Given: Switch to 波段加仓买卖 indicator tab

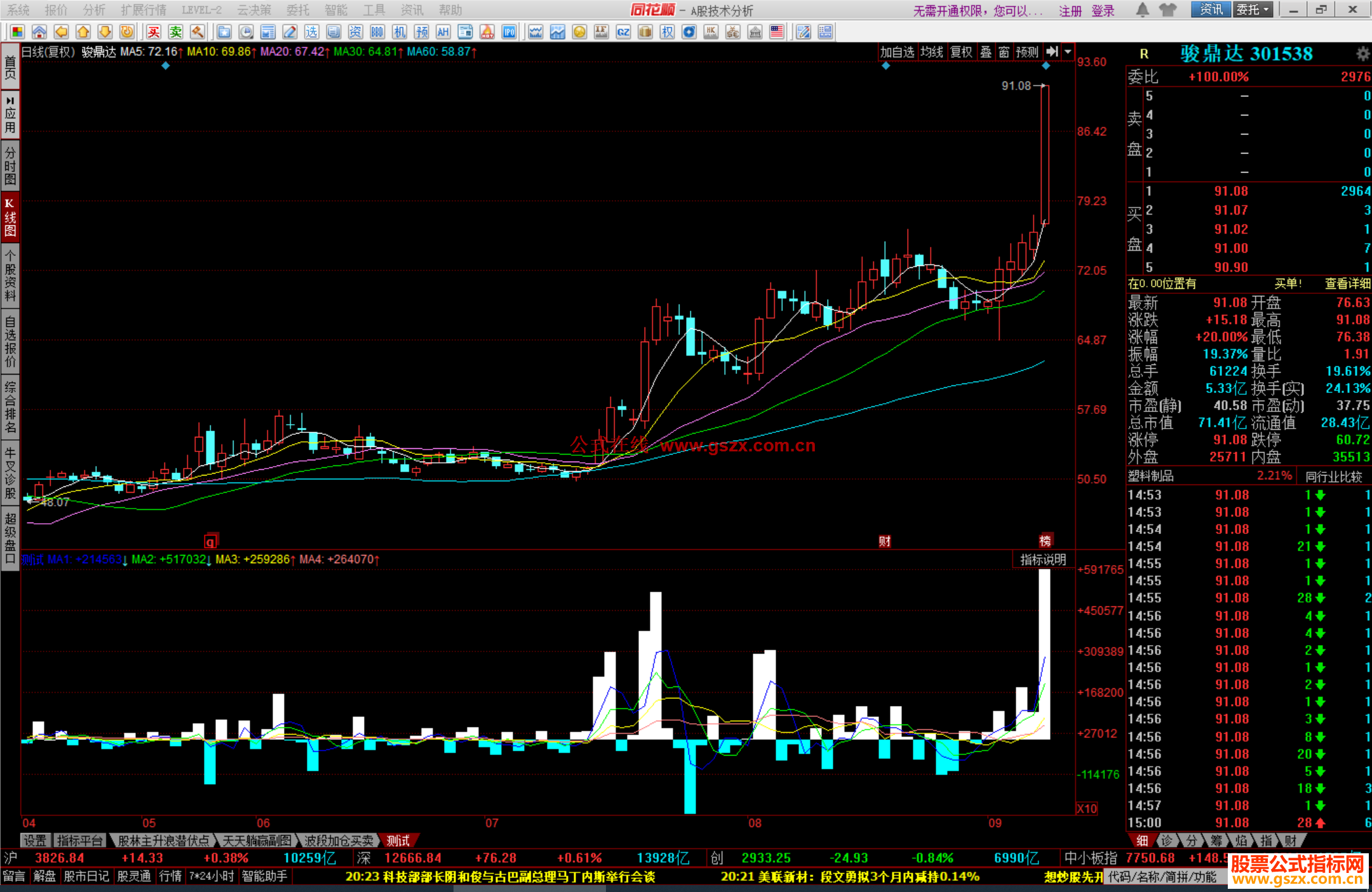Looking at the screenshot, I should point(339,841).
